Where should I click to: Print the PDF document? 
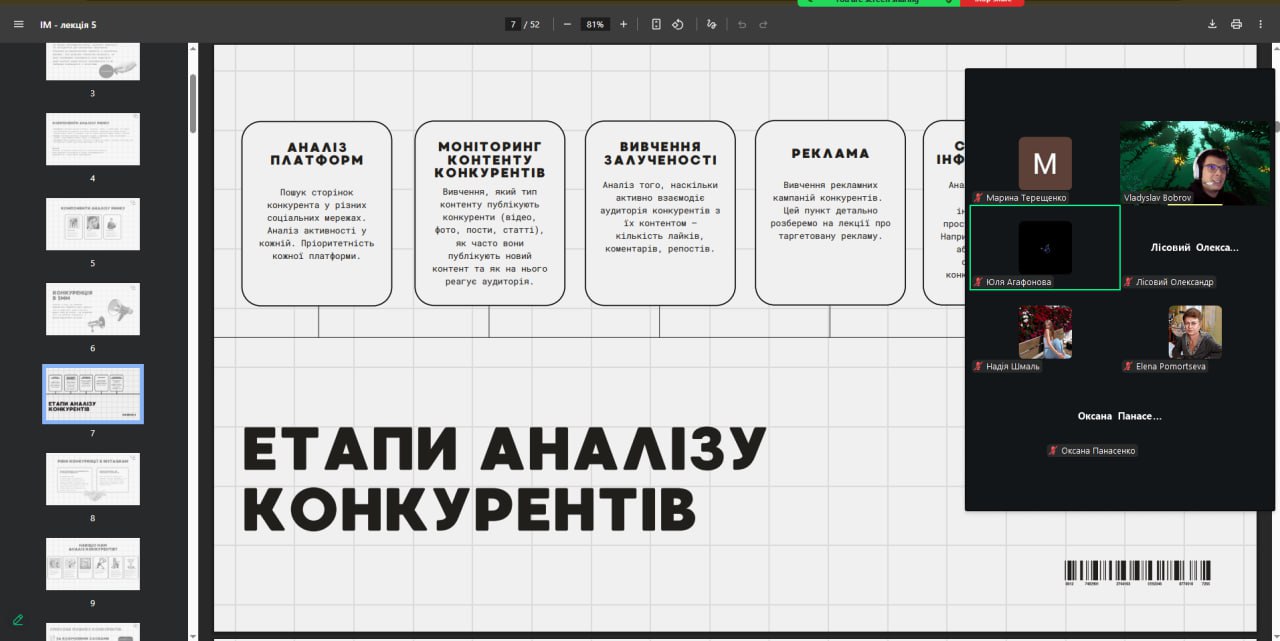1236,24
